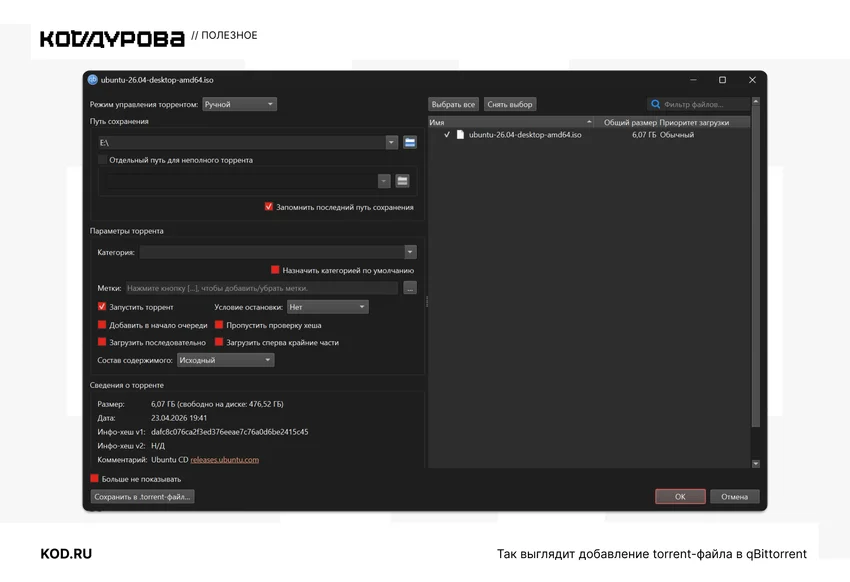Toggle Больше не показывать checkbox
This screenshot has width=850, height=582.
pos(94,478)
